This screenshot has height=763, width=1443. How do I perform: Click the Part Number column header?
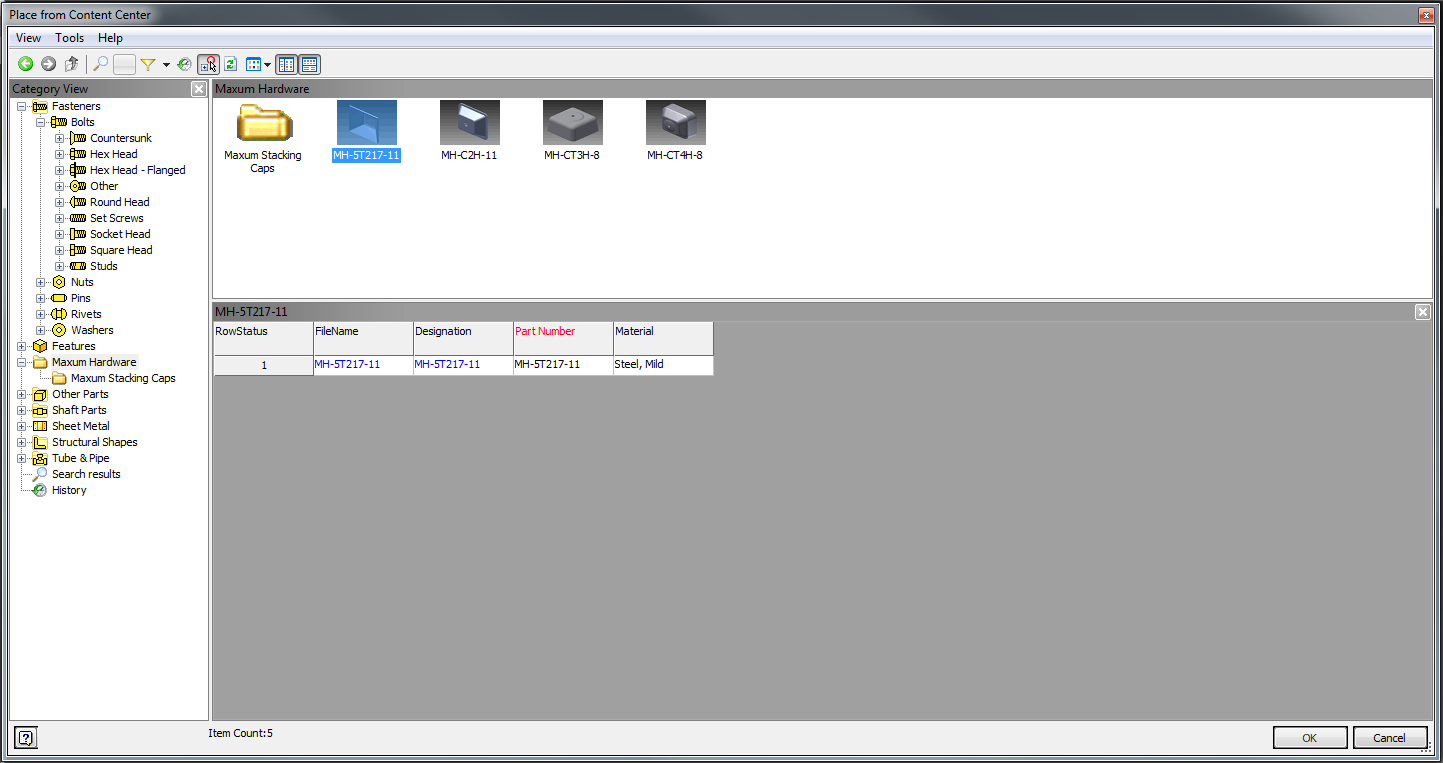pos(545,331)
